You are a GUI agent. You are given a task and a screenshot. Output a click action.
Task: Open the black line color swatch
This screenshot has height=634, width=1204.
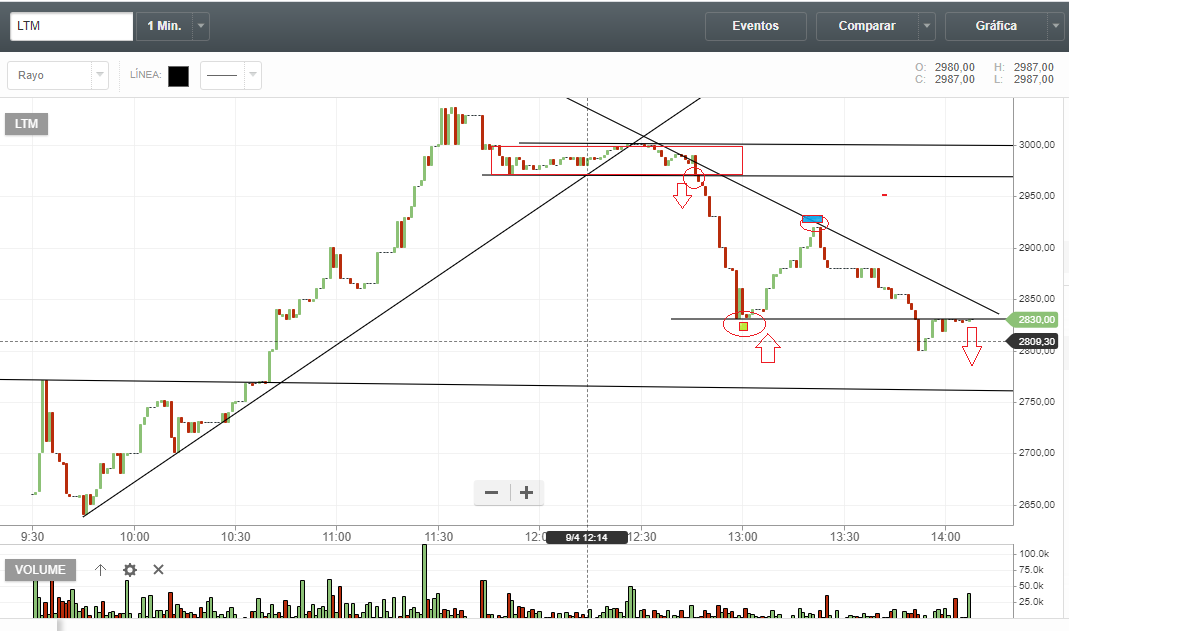pyautogui.click(x=178, y=76)
